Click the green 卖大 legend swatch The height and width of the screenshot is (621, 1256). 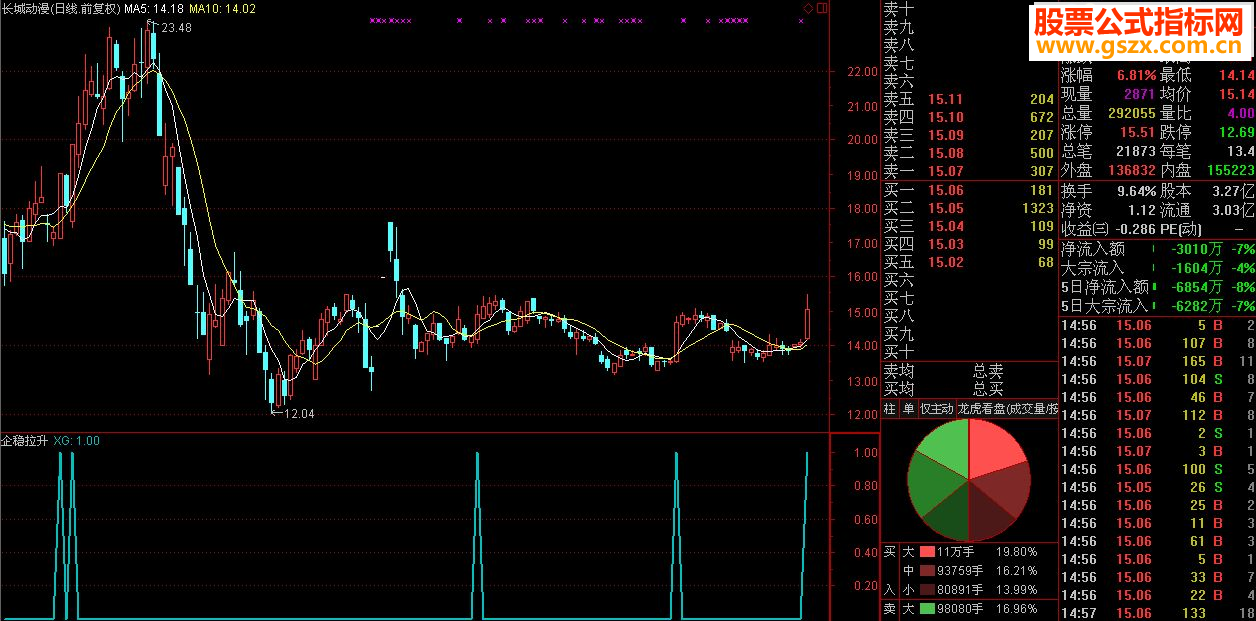pos(926,609)
